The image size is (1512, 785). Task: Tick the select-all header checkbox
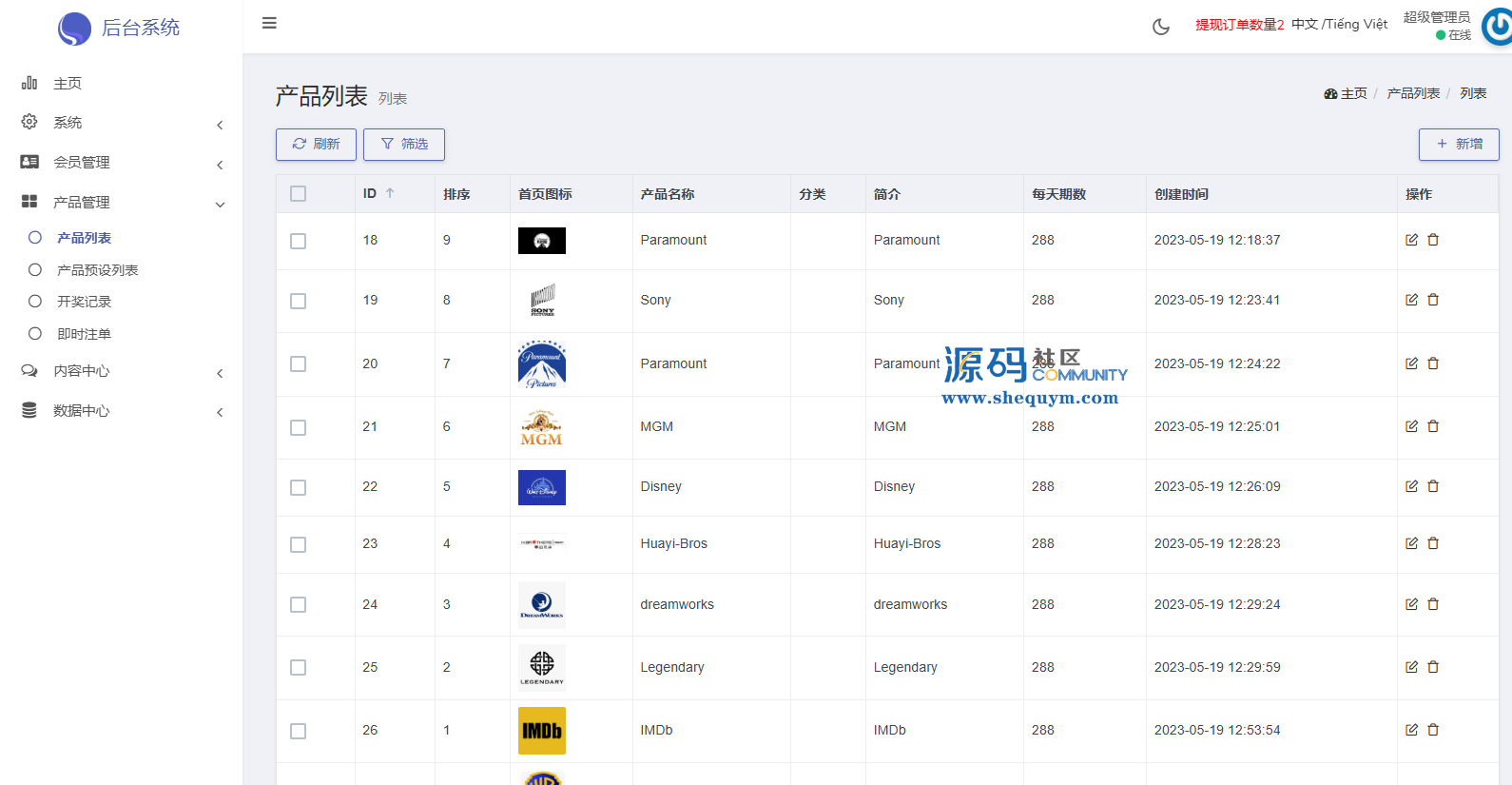pyautogui.click(x=299, y=194)
